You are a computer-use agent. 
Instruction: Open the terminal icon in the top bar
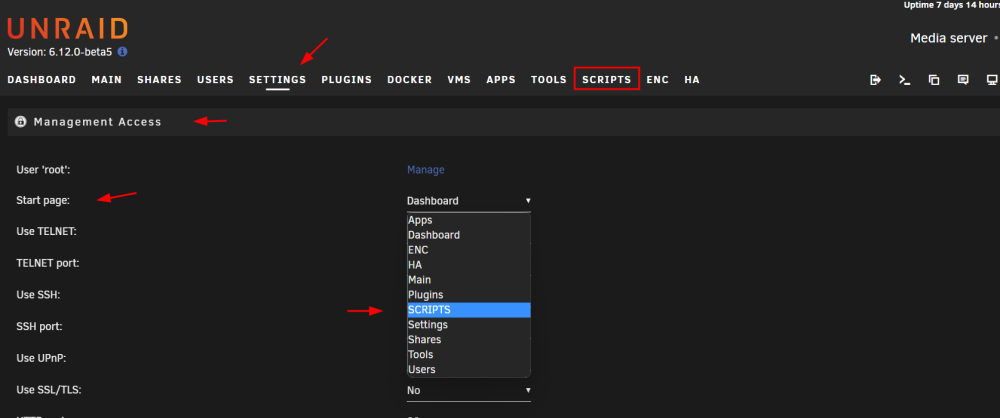(904, 80)
